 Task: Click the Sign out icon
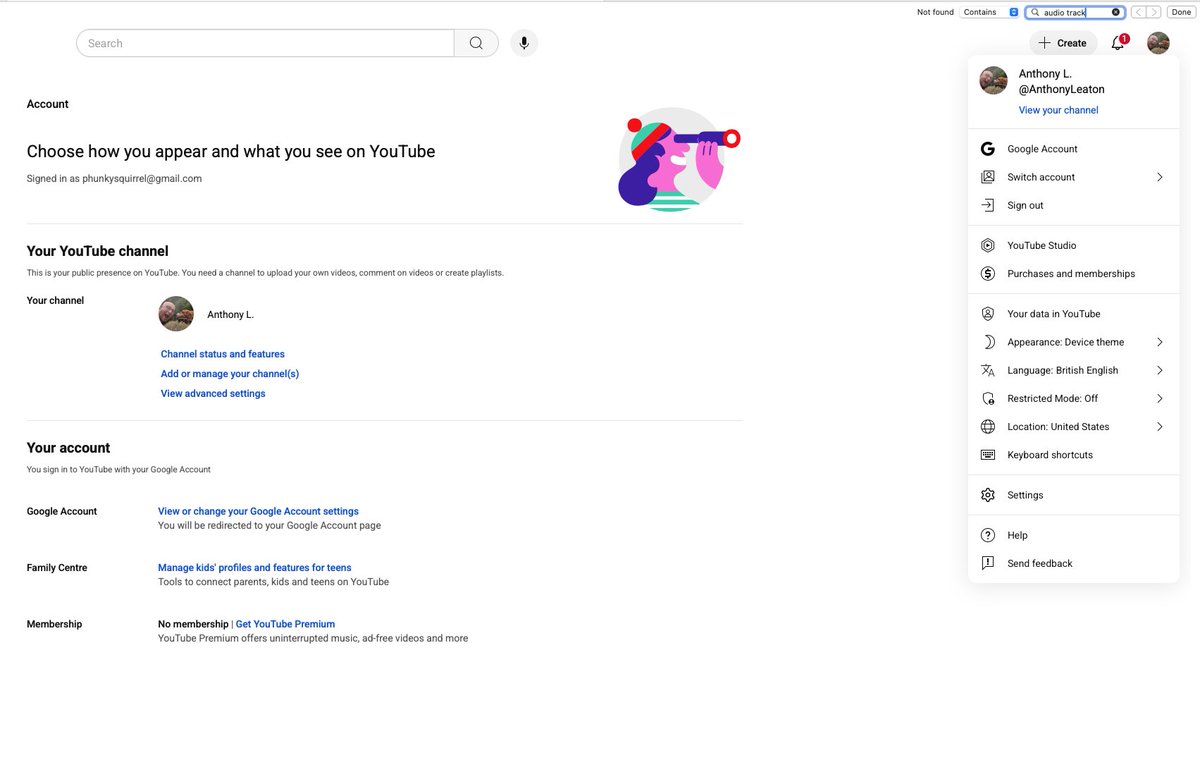[988, 205]
